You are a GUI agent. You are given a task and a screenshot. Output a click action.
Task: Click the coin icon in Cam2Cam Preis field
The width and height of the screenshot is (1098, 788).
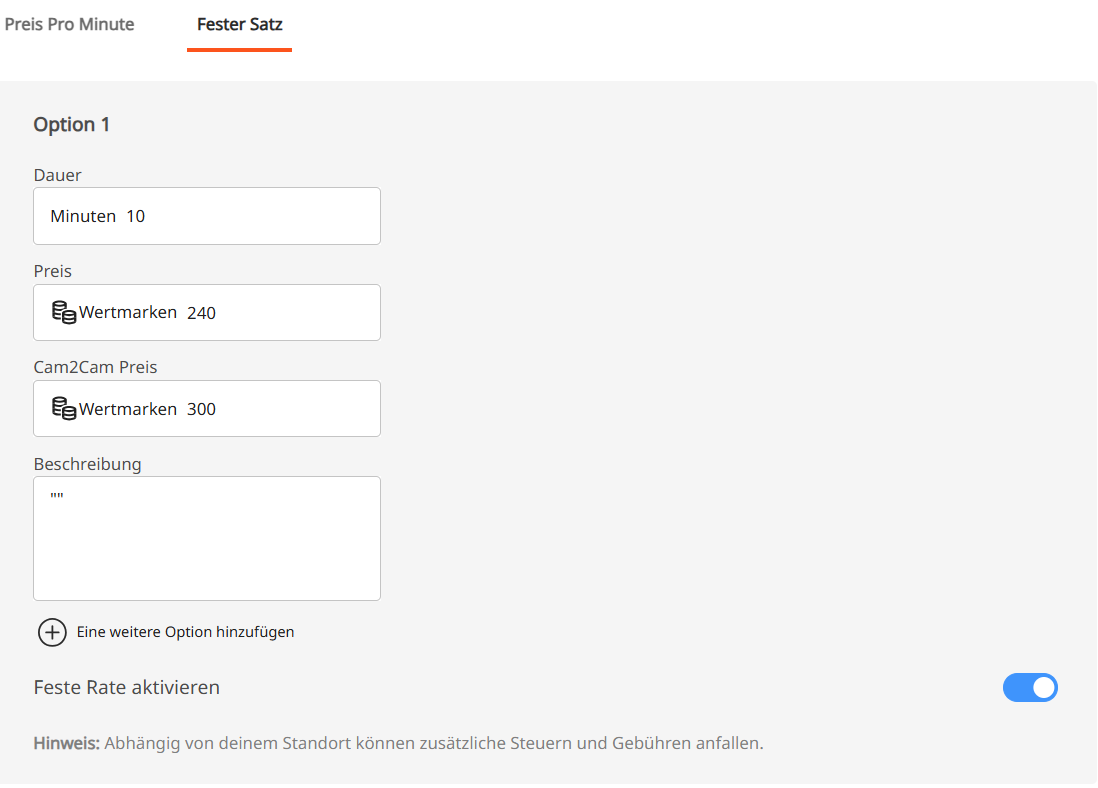click(x=64, y=408)
